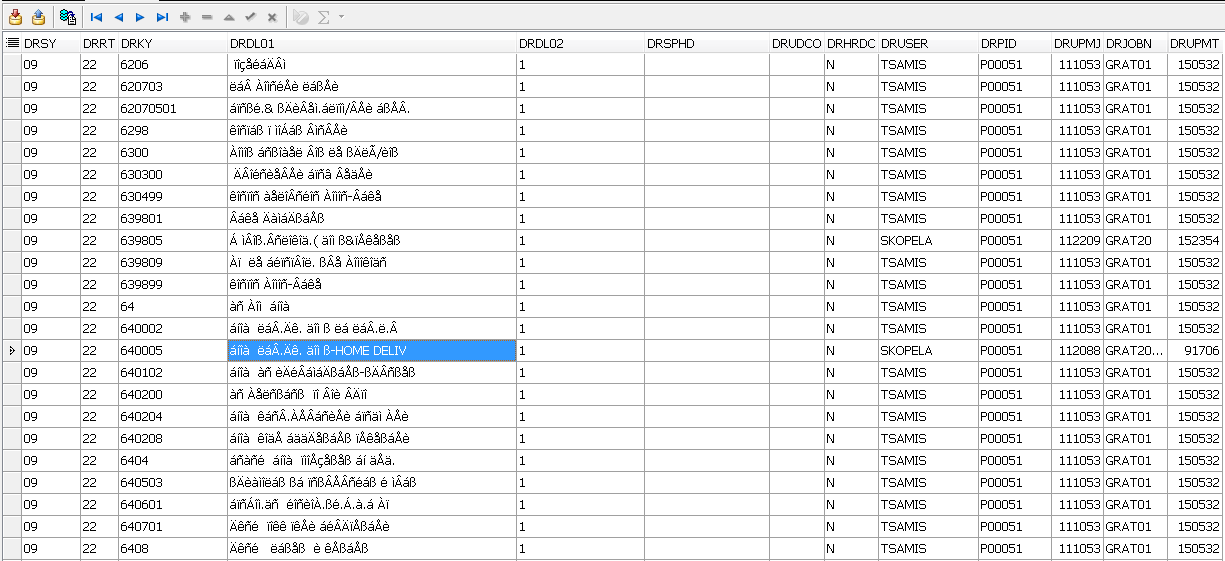Click the delete record minus icon
This screenshot has width=1225, height=561.
pyautogui.click(x=207, y=17)
